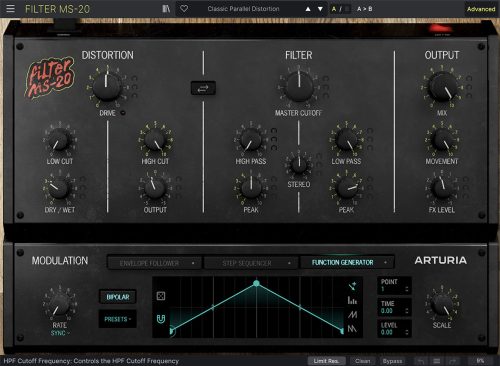Click the Filter MS-20 logo
The height and width of the screenshot is (366, 500).
tap(50, 78)
